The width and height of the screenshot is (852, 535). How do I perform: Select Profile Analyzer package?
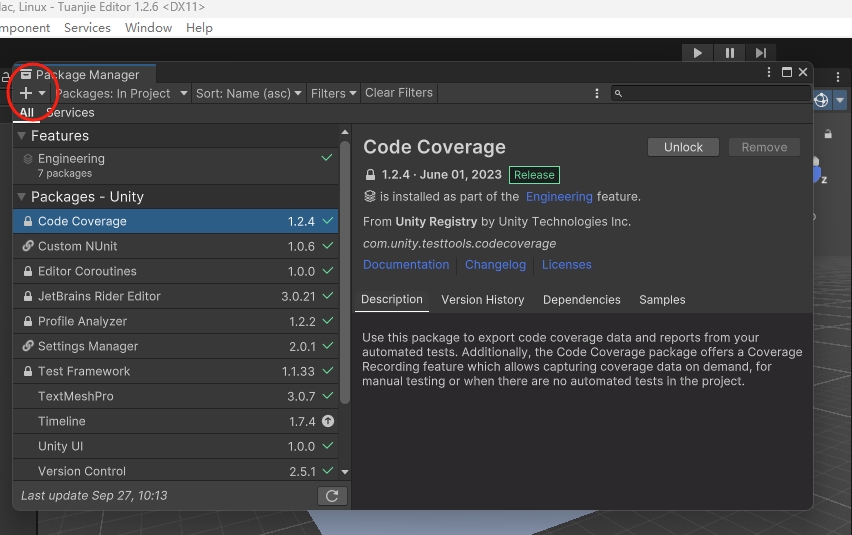176,321
